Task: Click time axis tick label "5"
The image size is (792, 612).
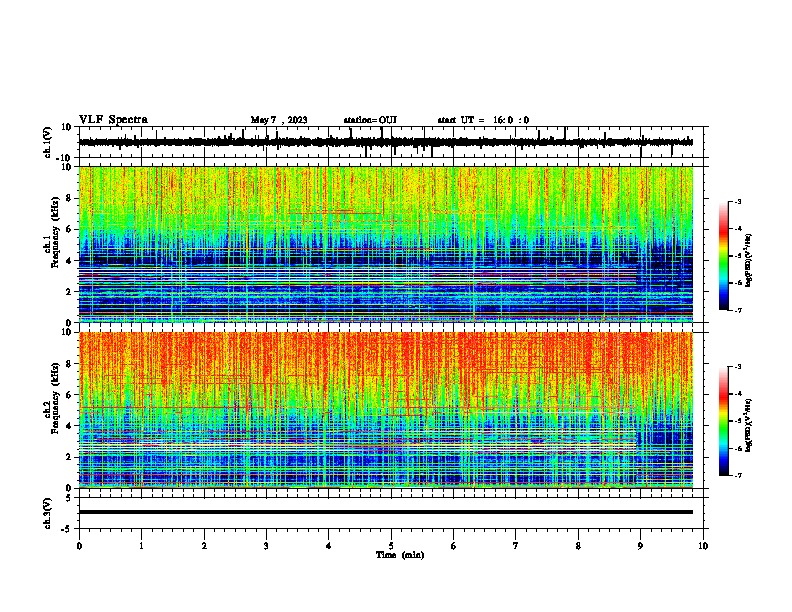Action: pos(391,546)
